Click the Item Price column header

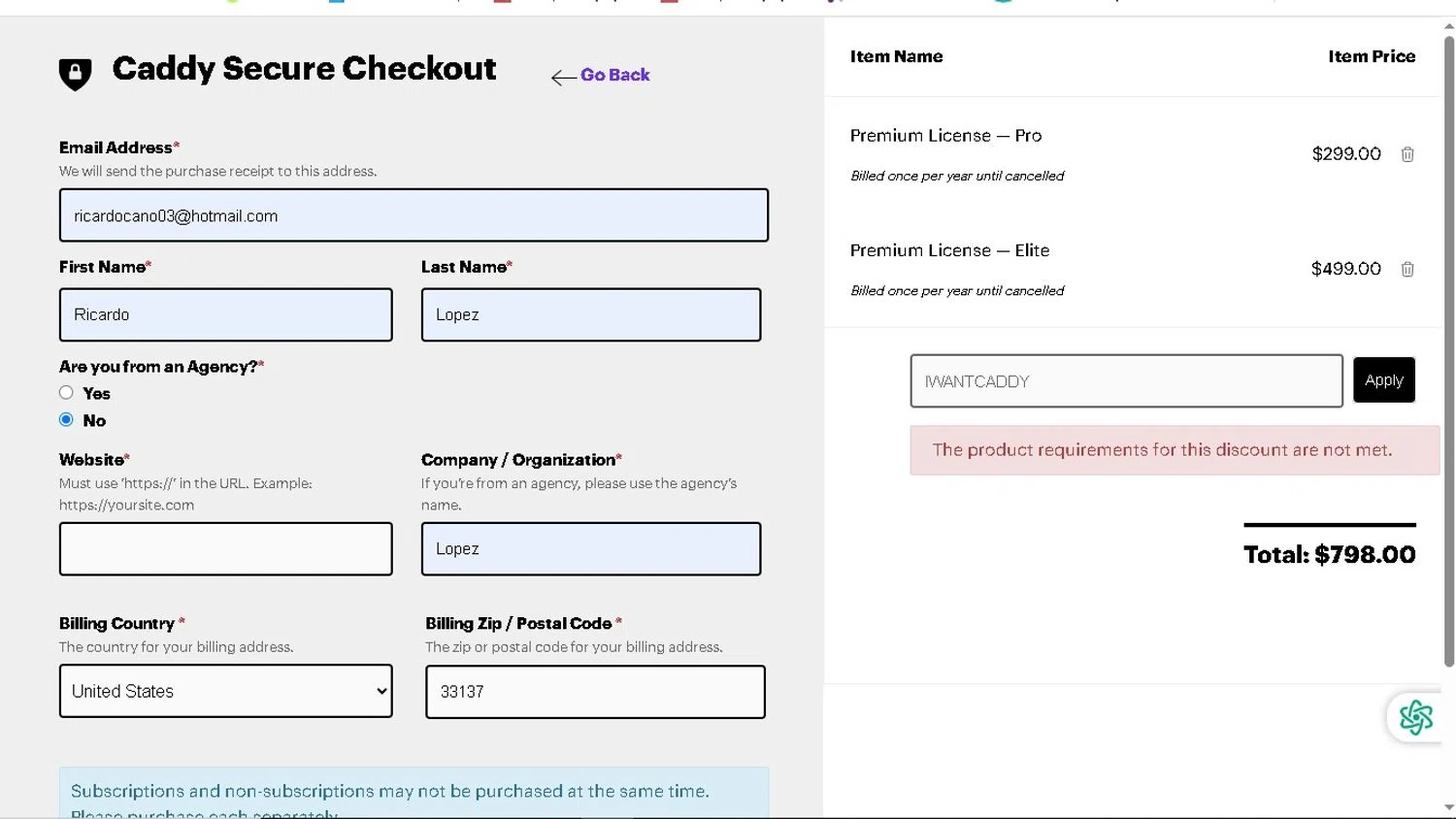tap(1372, 56)
